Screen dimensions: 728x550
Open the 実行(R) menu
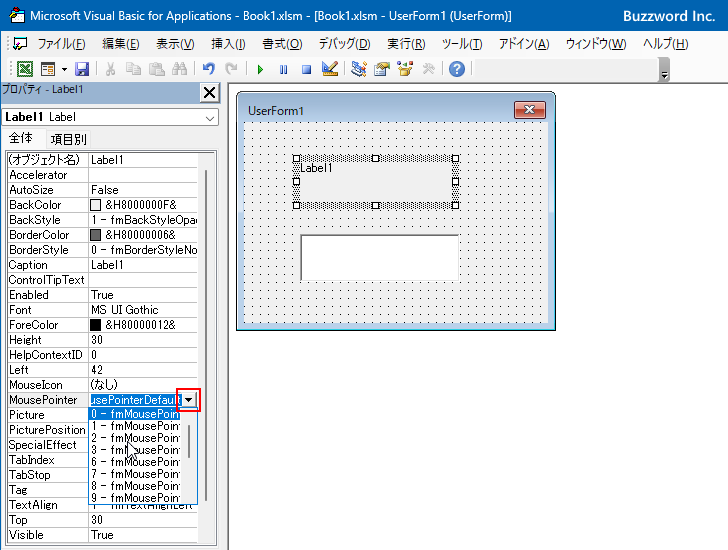[x=406, y=44]
